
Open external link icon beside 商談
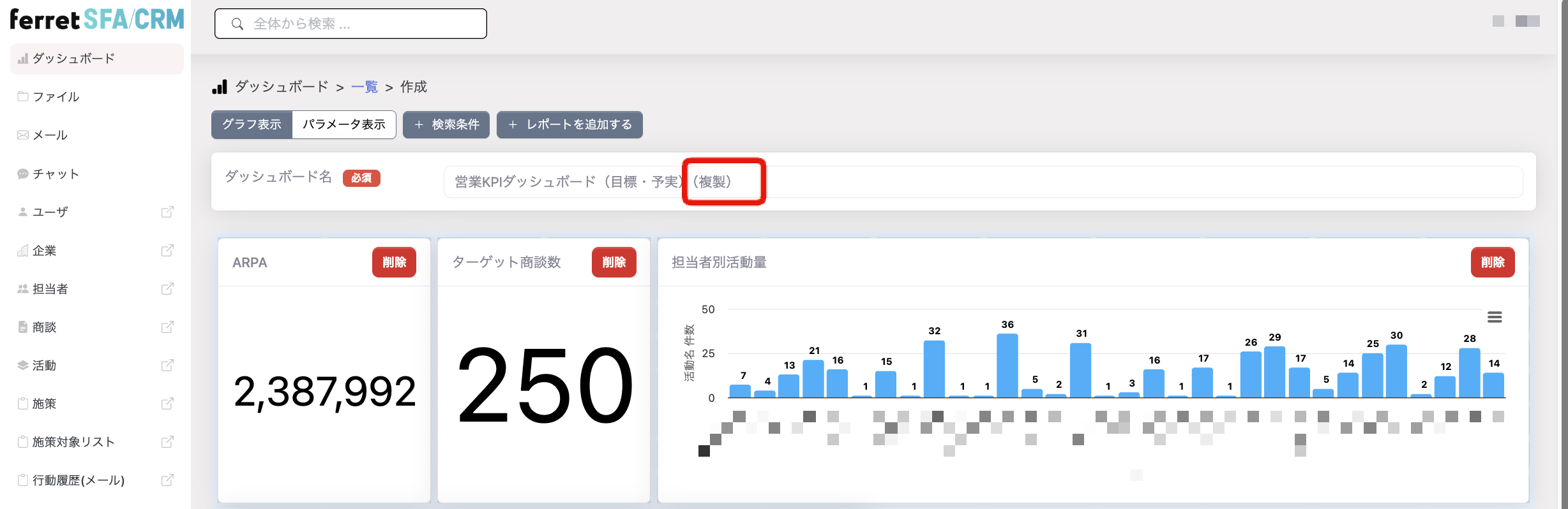(x=167, y=327)
